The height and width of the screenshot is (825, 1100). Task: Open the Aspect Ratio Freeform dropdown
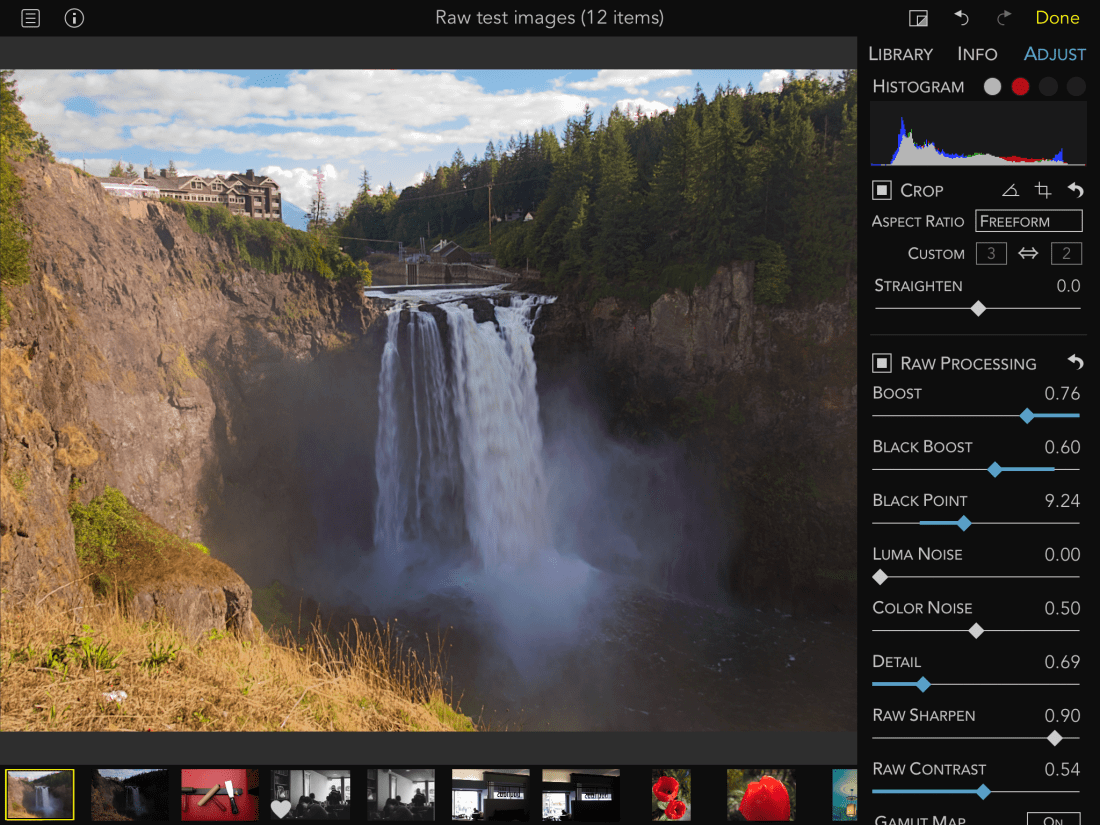[x=1028, y=221]
